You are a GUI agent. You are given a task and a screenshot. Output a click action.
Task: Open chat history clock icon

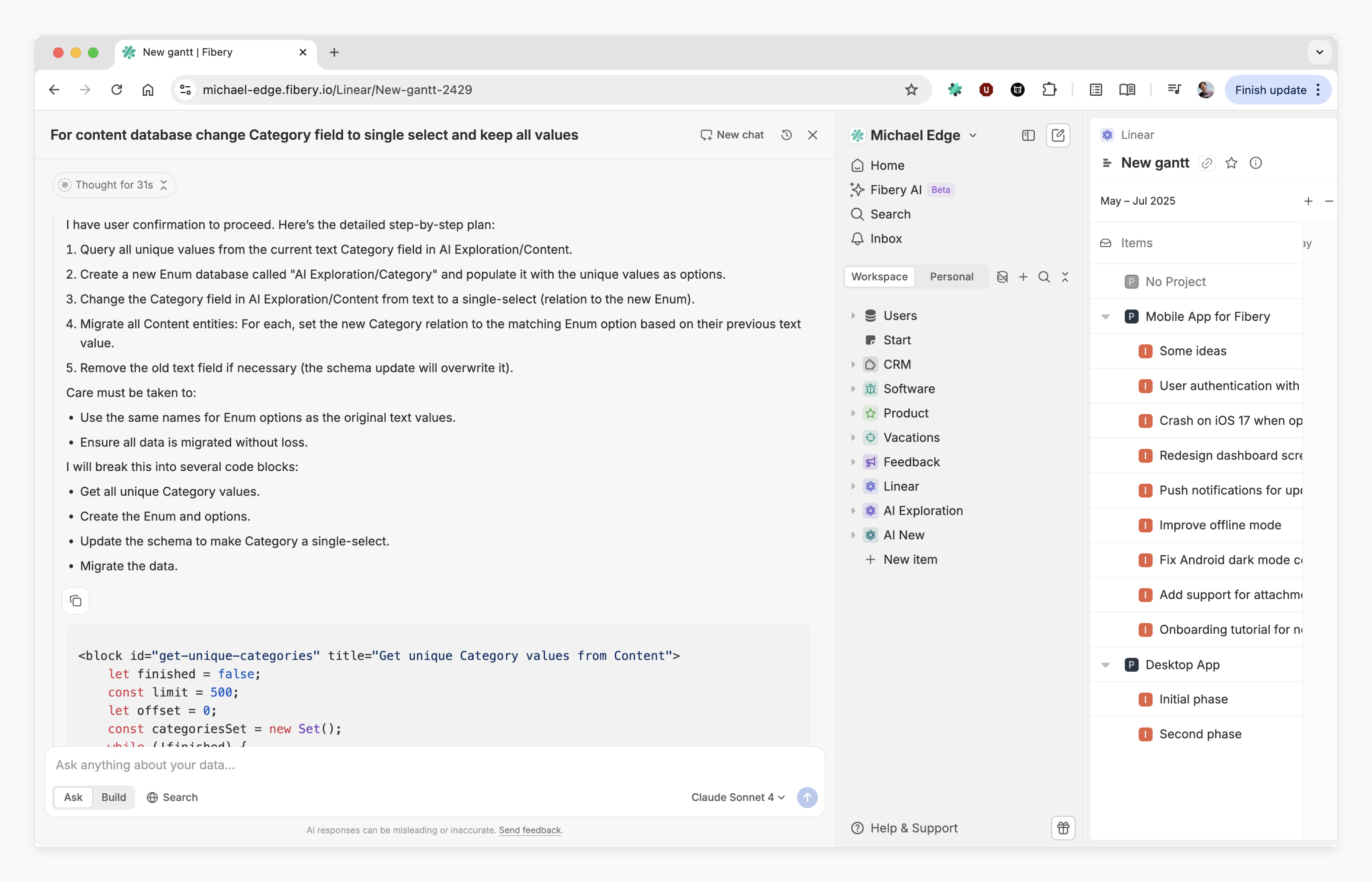787,135
